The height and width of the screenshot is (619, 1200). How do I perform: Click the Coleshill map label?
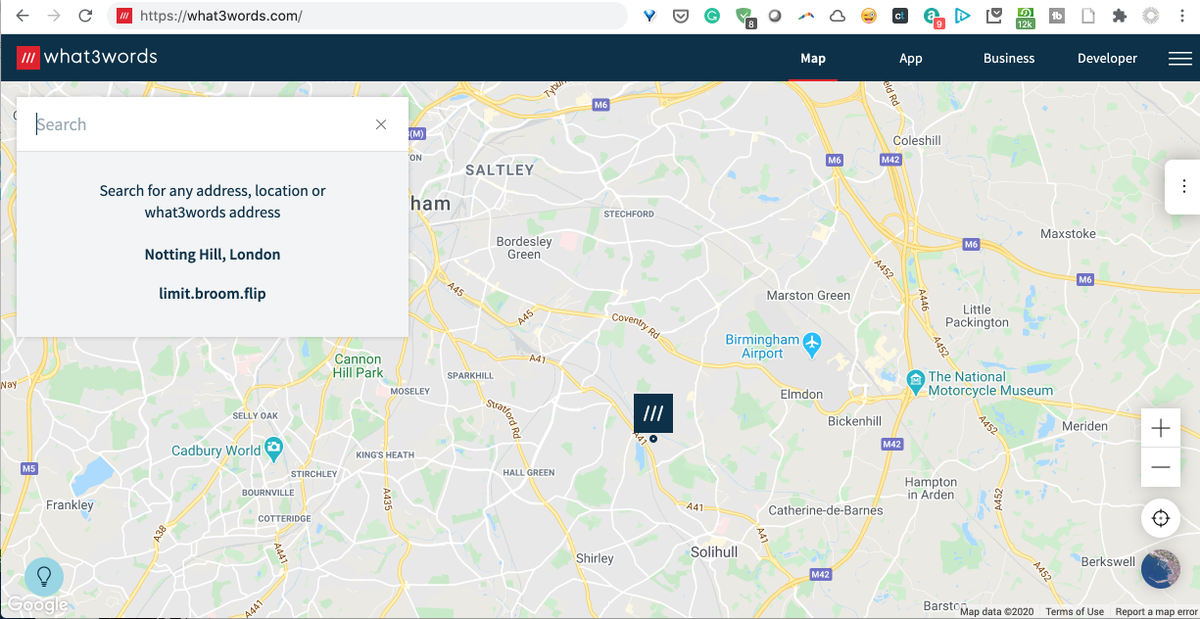(917, 141)
